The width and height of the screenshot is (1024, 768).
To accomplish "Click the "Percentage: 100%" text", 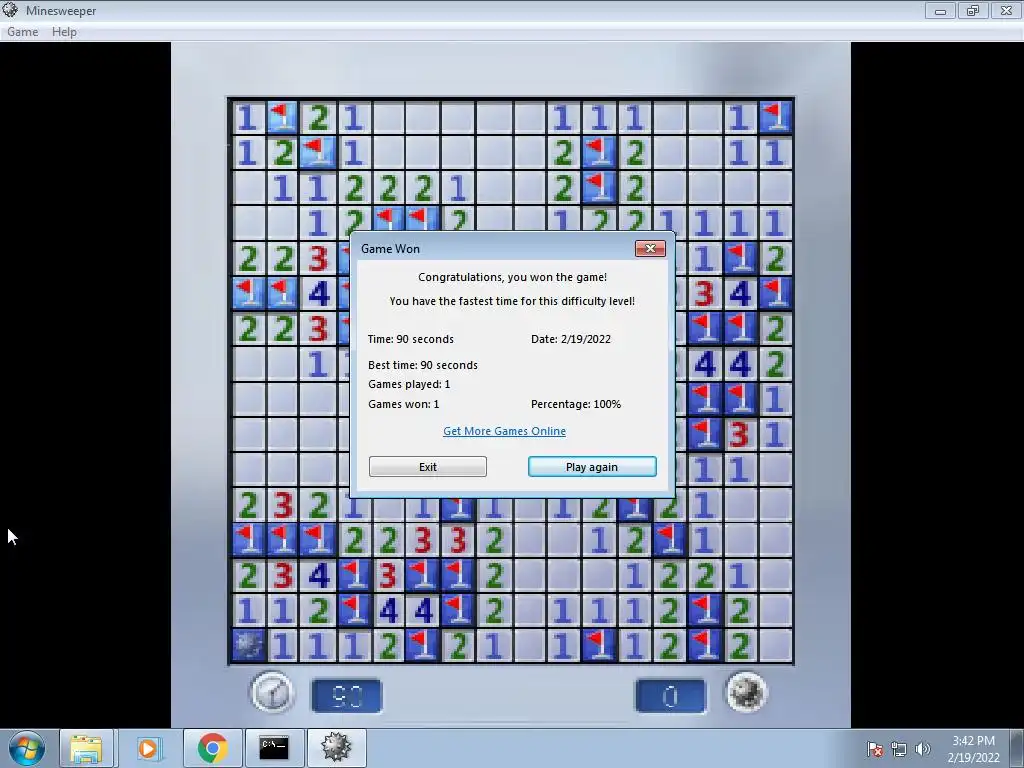I will tap(576, 404).
